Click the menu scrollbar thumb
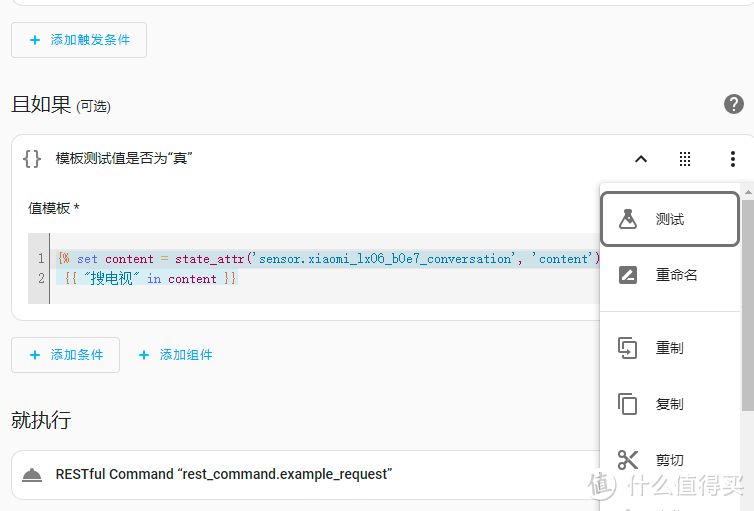The image size is (754, 511). [748, 305]
